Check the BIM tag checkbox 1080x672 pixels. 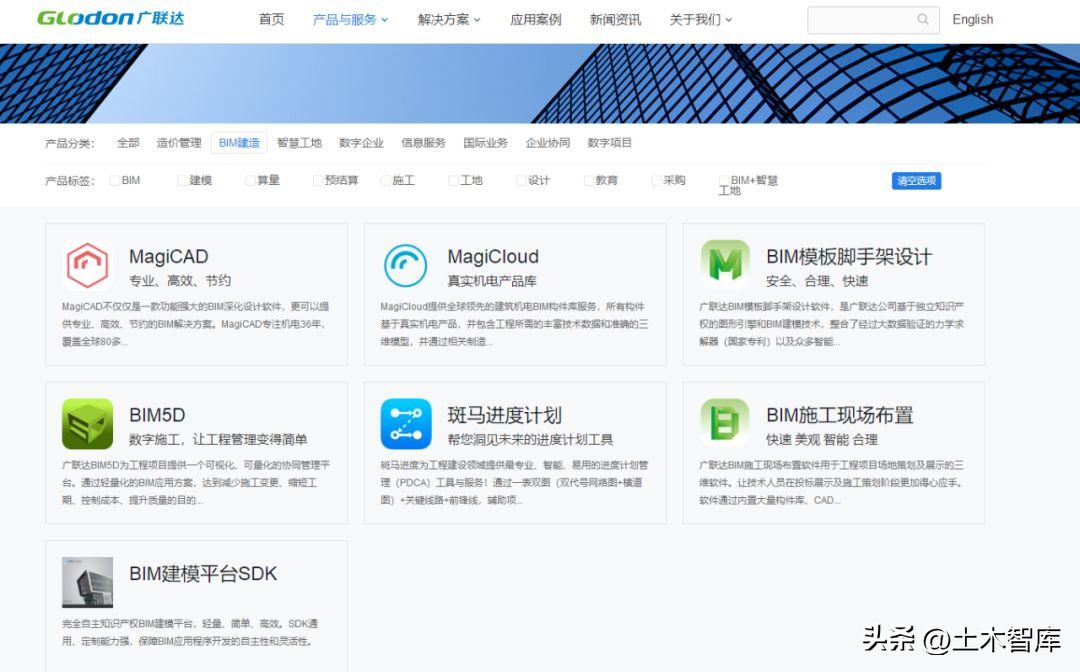click(x=115, y=181)
